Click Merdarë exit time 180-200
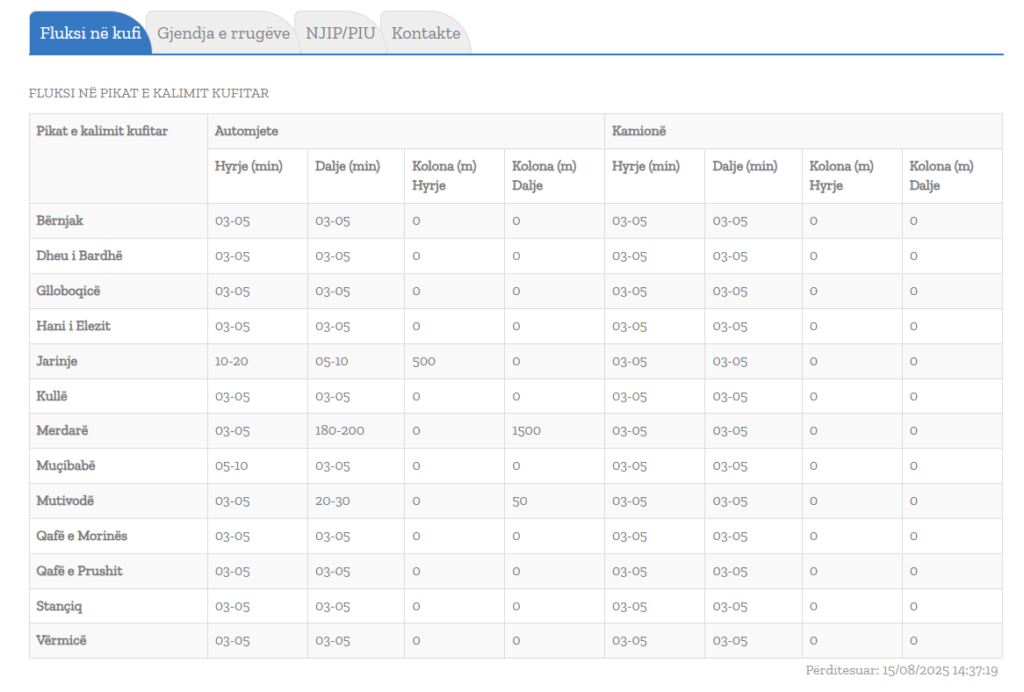 click(340, 431)
